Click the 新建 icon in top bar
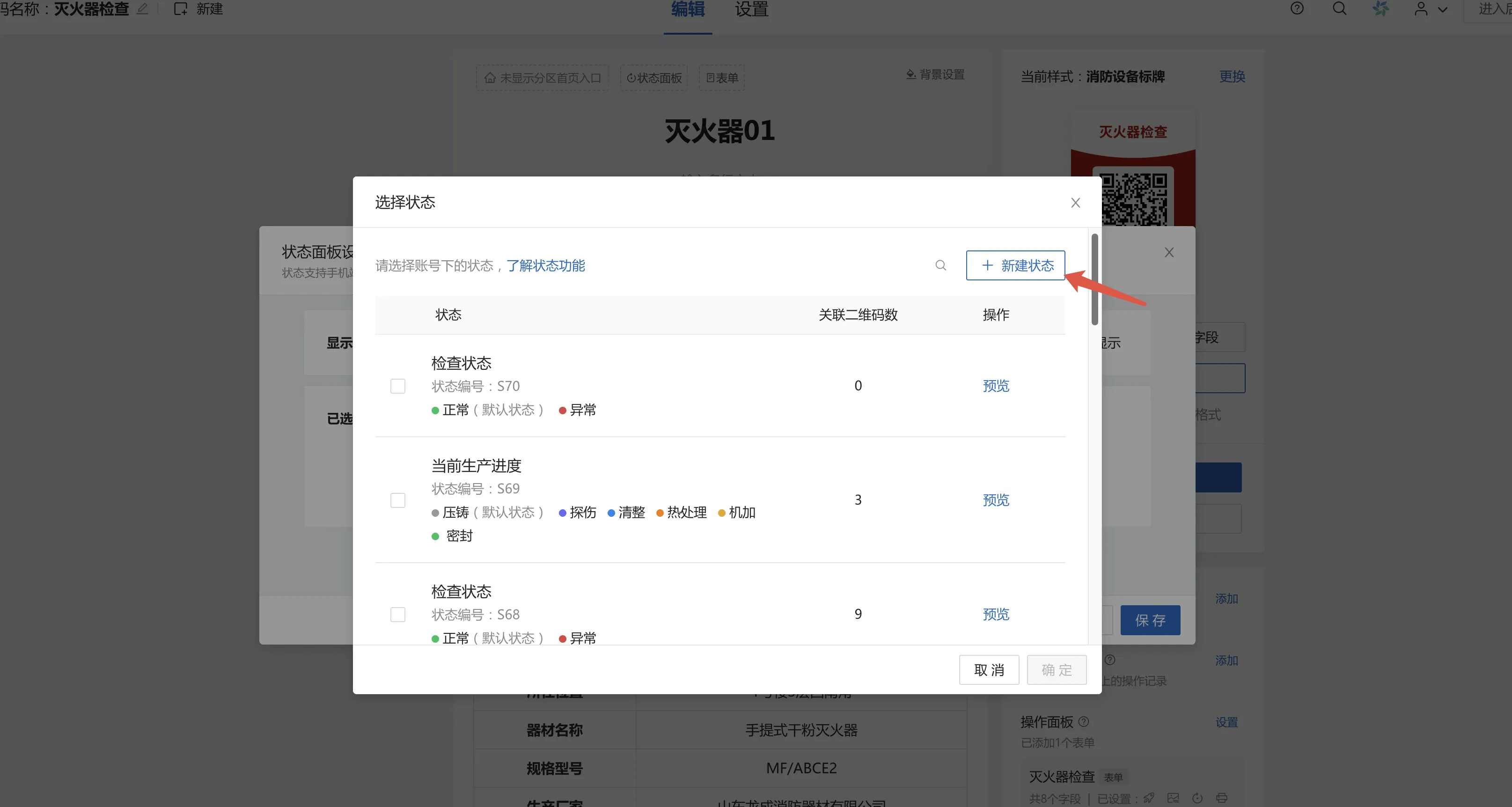The width and height of the screenshot is (1512, 807). point(180,9)
